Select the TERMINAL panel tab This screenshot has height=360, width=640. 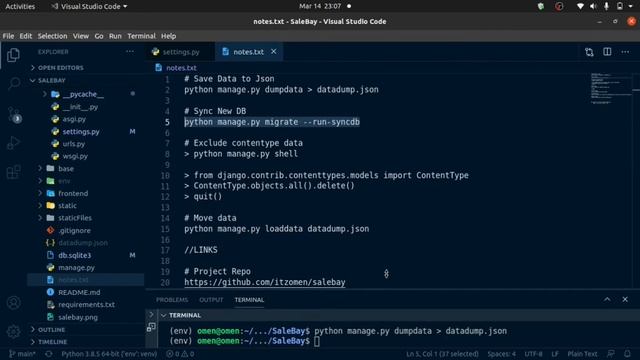[x=249, y=300]
